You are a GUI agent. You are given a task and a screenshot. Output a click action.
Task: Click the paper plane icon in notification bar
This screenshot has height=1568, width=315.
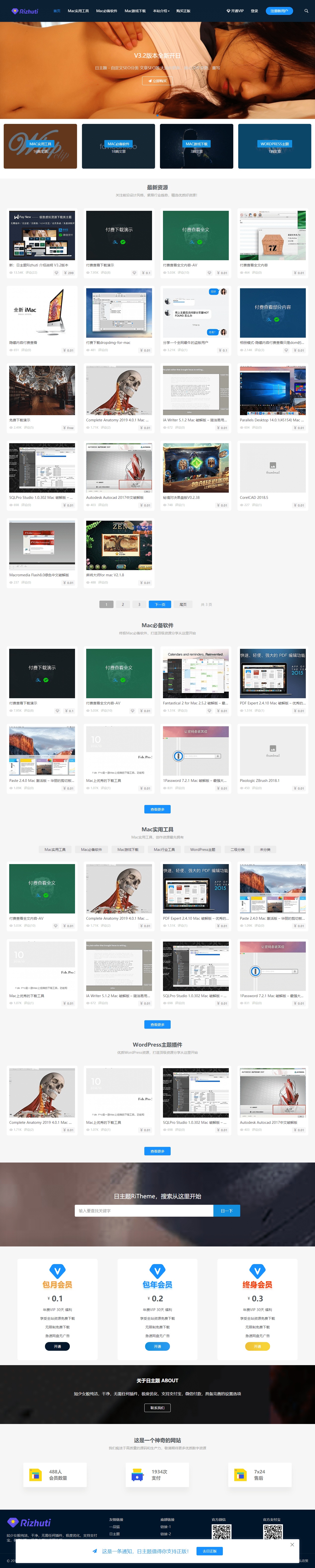[94, 1550]
